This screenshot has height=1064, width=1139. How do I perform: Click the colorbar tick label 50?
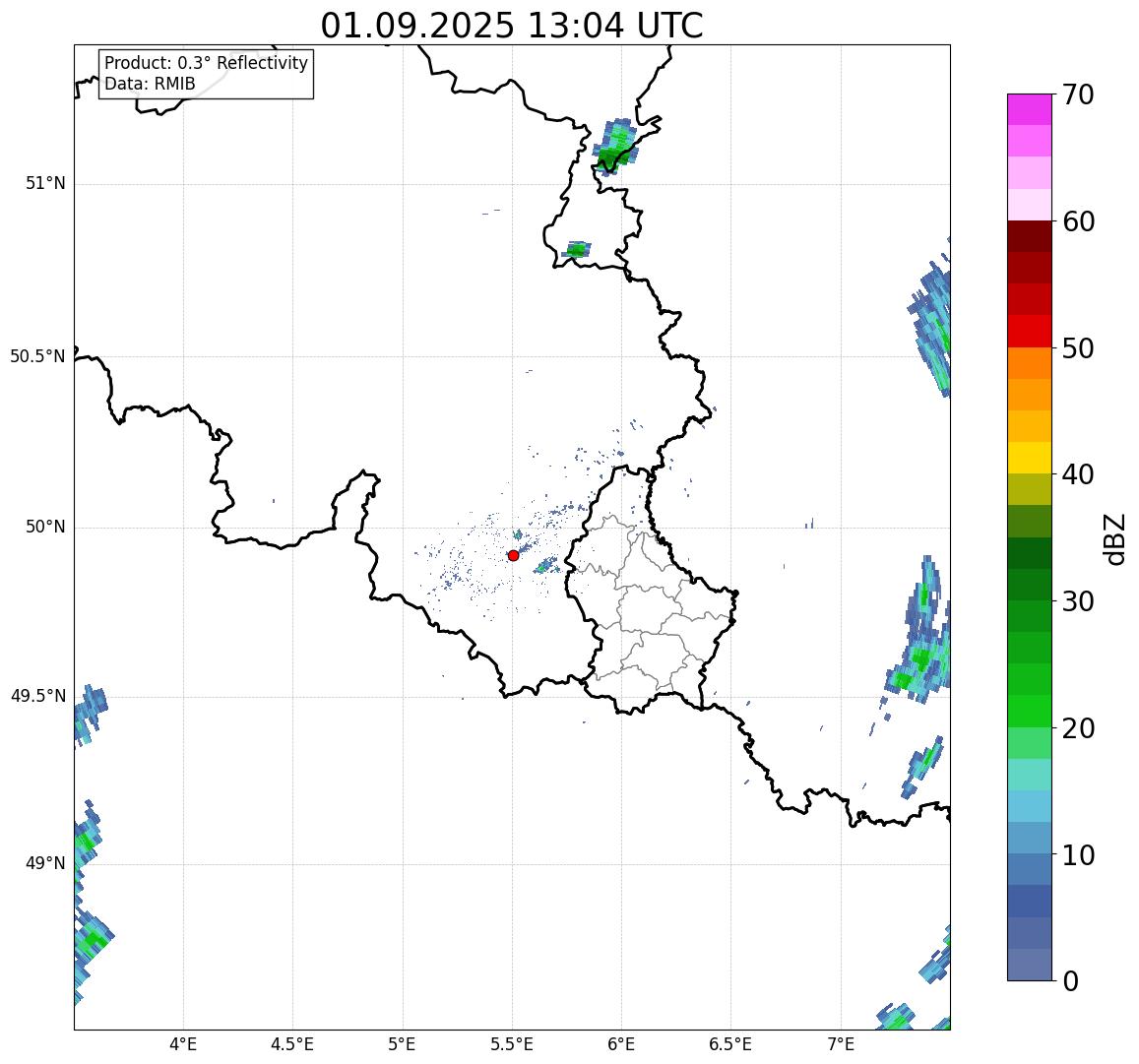[1078, 348]
